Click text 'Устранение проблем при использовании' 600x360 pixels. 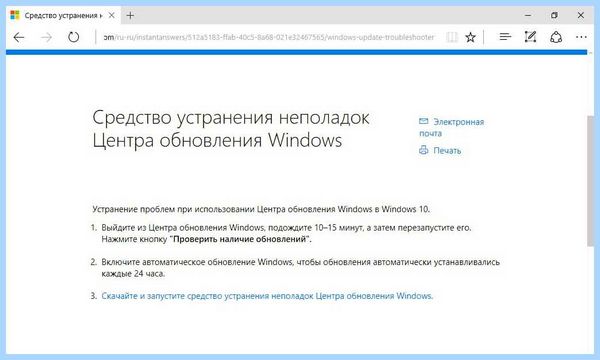click(x=173, y=209)
